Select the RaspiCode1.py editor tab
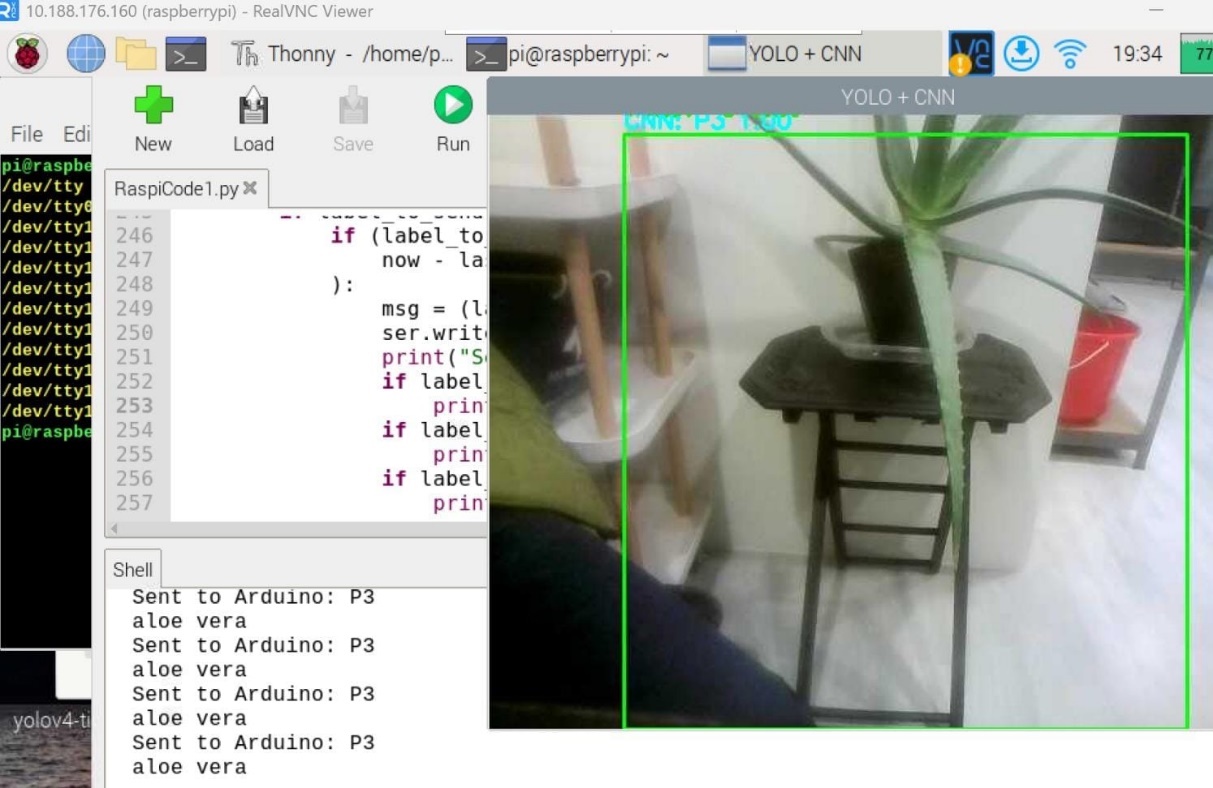 [x=176, y=188]
